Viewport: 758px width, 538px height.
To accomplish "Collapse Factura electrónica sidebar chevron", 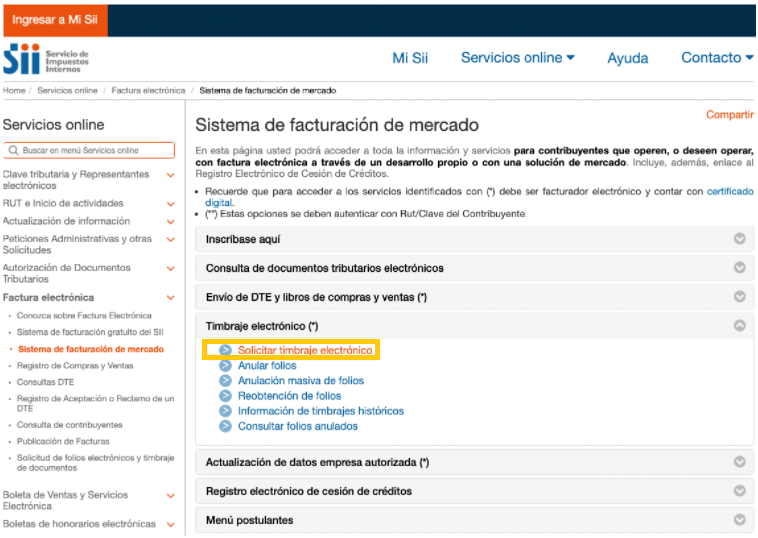I will tap(171, 298).
